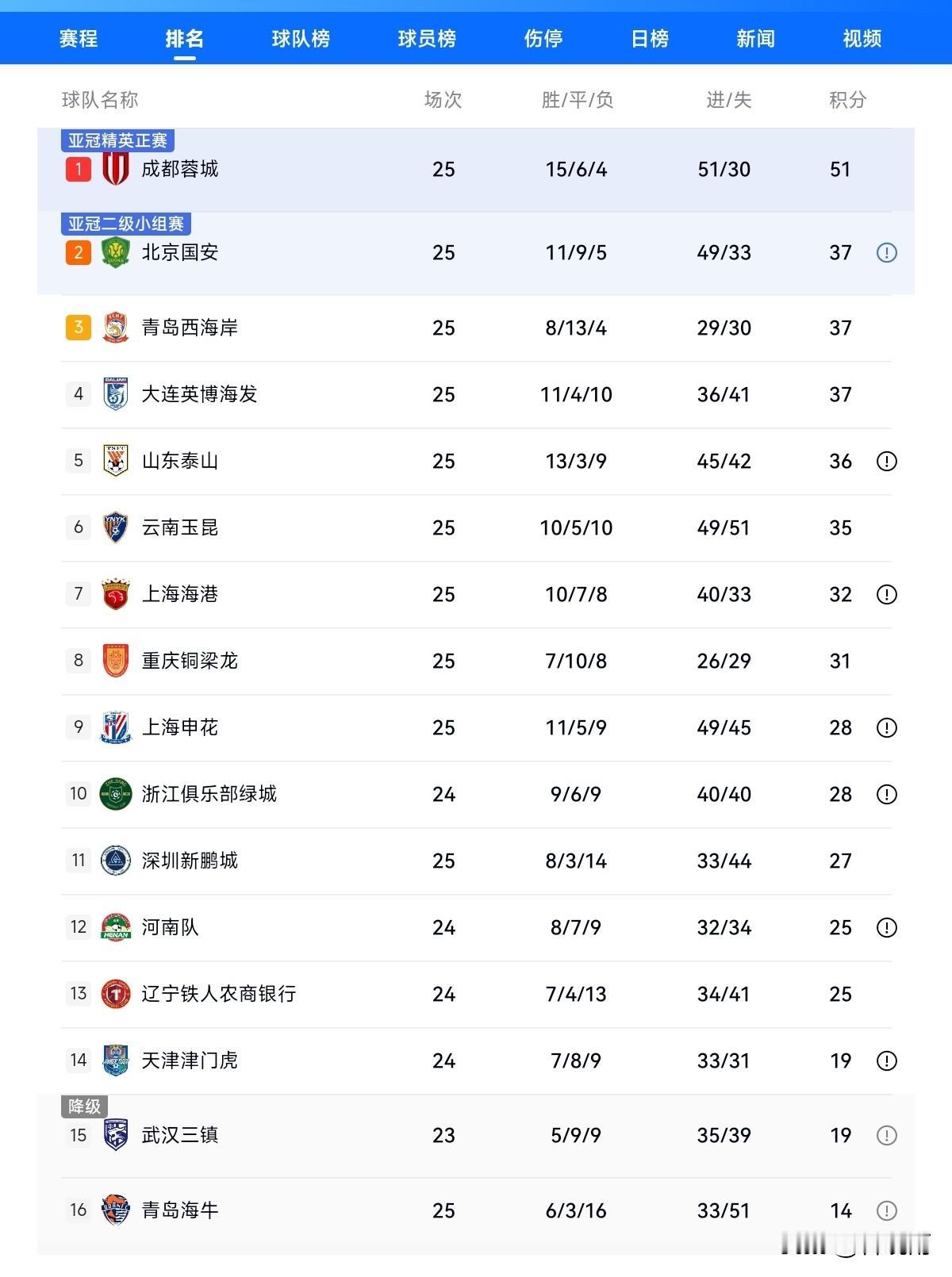Image resolution: width=952 pixels, height=1277 pixels.
Task: Click the 降级 label
Action: (84, 1106)
